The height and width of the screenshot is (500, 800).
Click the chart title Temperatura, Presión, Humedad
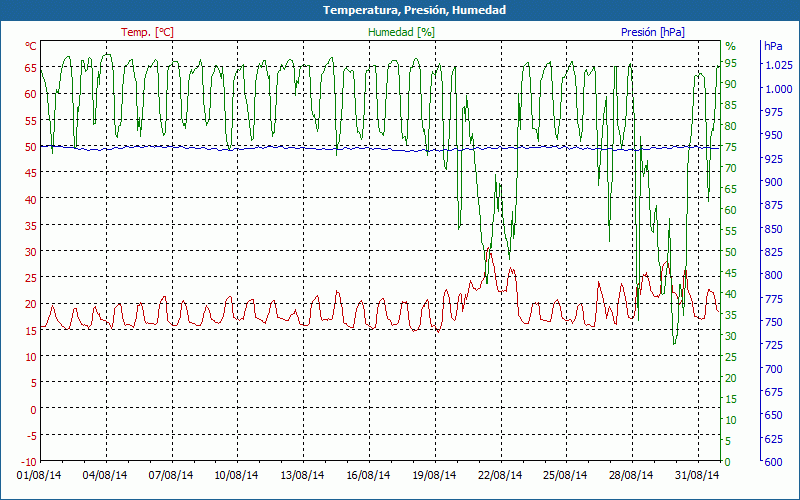point(414,10)
